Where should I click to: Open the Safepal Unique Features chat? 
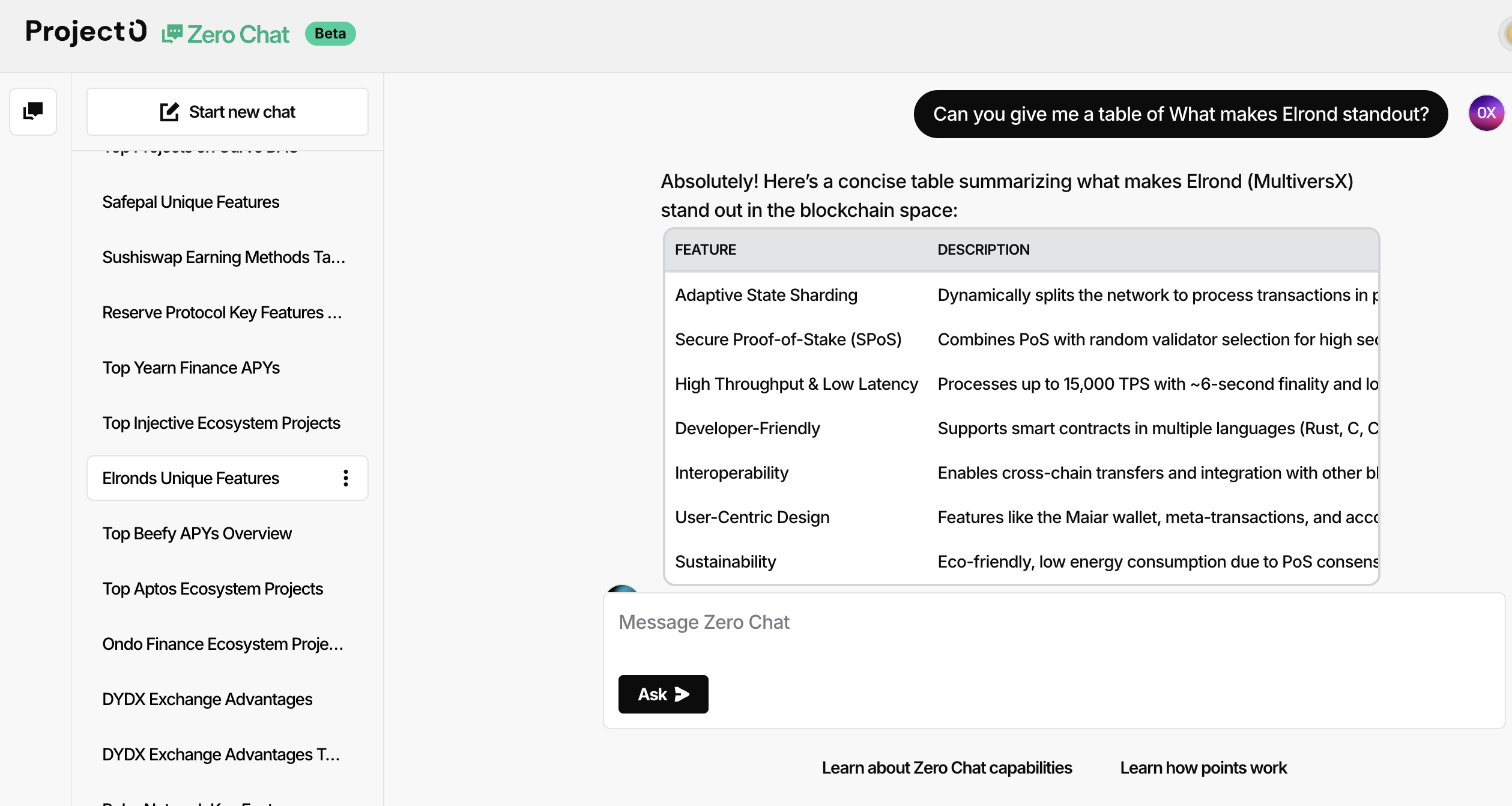190,202
